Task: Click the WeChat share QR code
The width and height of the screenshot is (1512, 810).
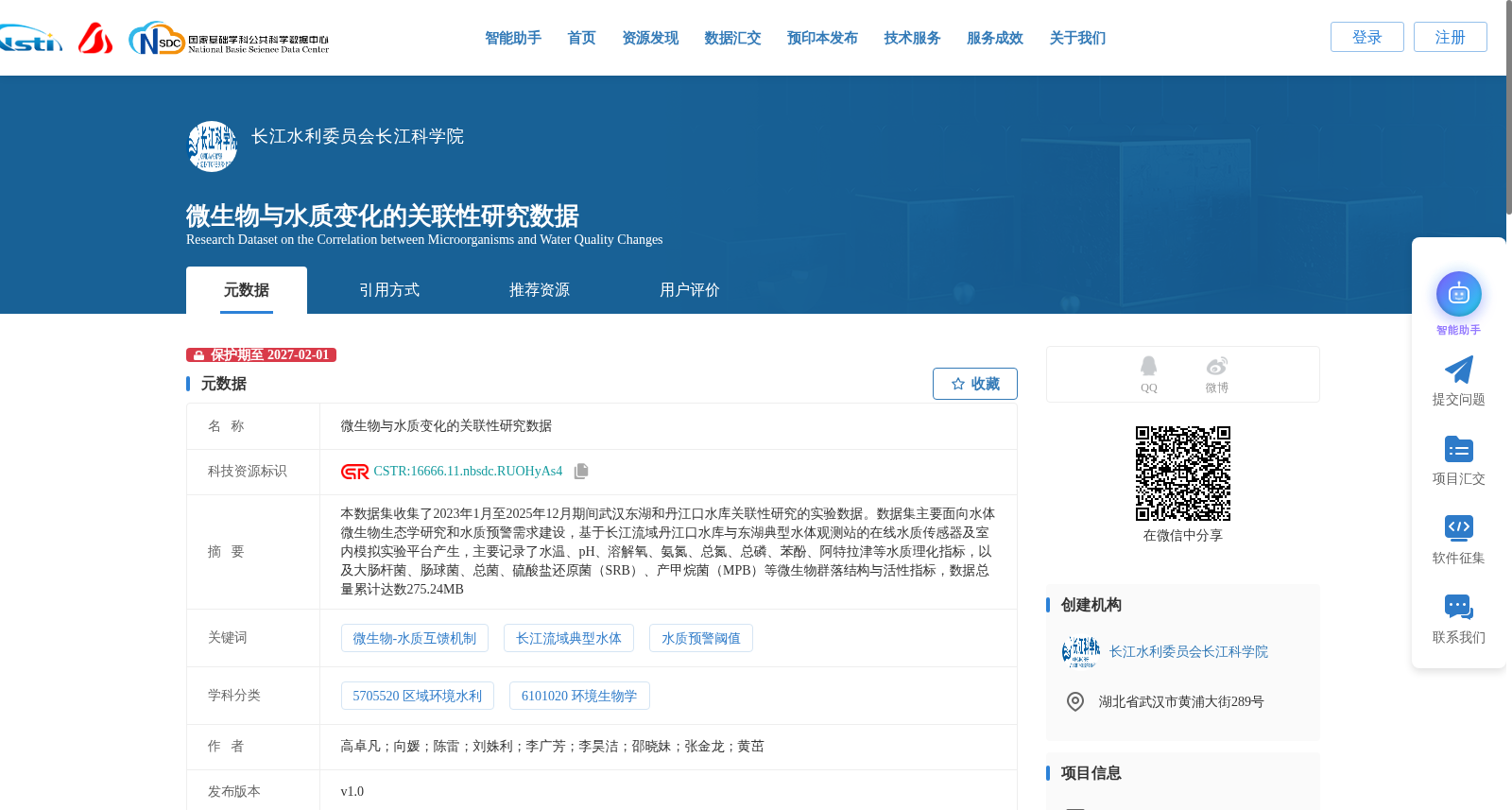Action: 1183,474
